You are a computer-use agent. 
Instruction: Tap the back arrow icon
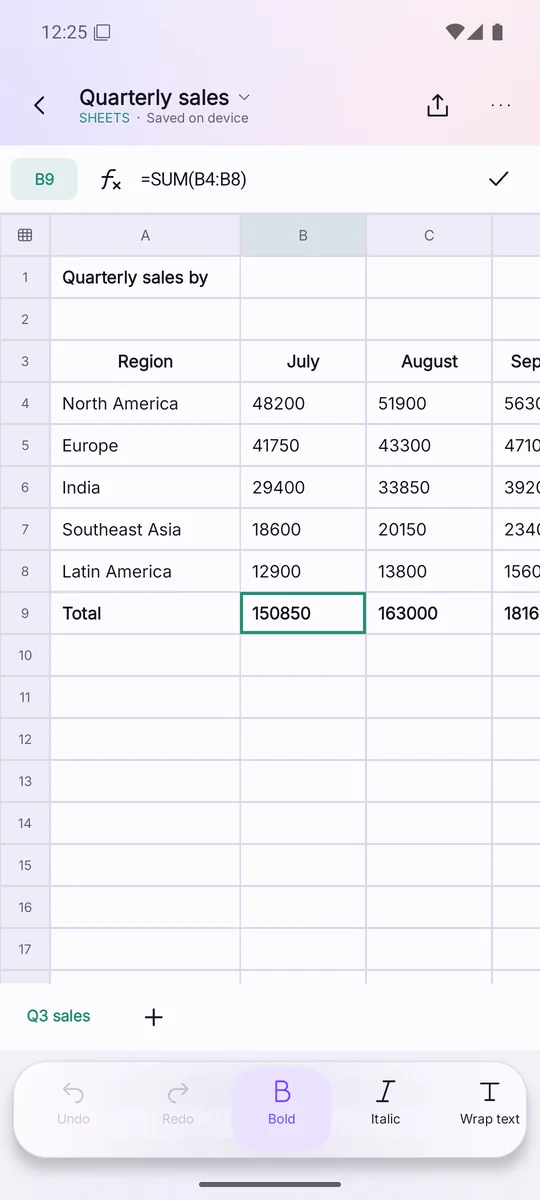[40, 105]
